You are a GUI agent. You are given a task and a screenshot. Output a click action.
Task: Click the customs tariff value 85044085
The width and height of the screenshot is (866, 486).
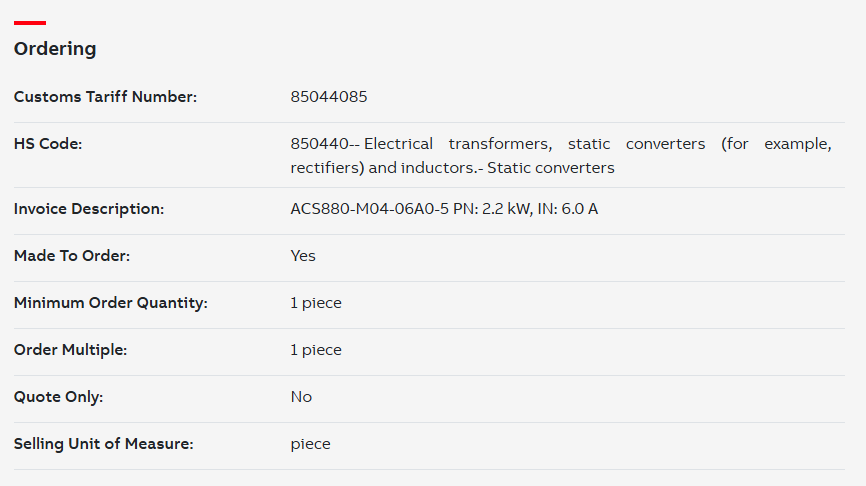click(x=329, y=97)
